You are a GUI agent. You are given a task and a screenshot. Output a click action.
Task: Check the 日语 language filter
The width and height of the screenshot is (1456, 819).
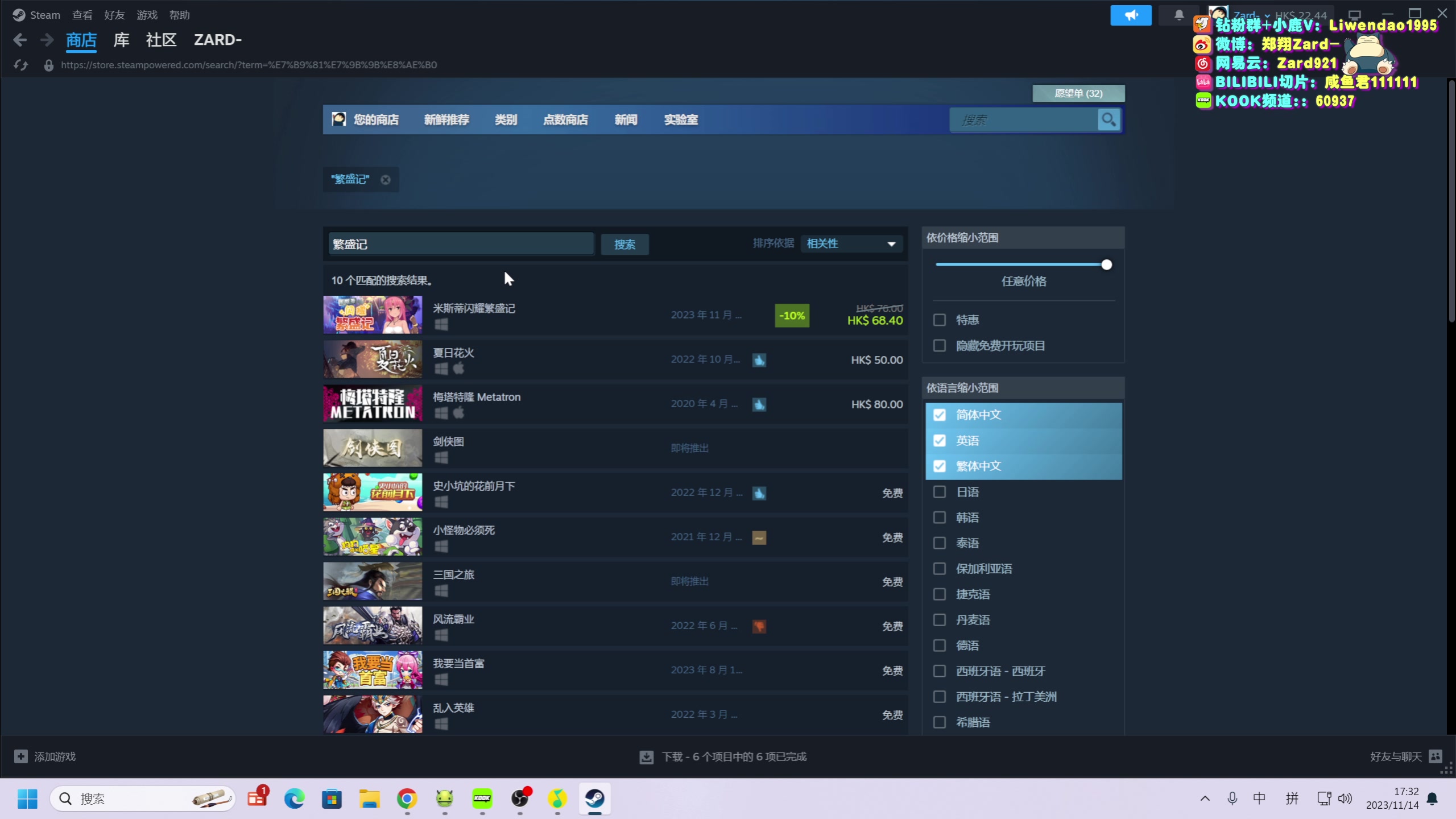click(940, 492)
